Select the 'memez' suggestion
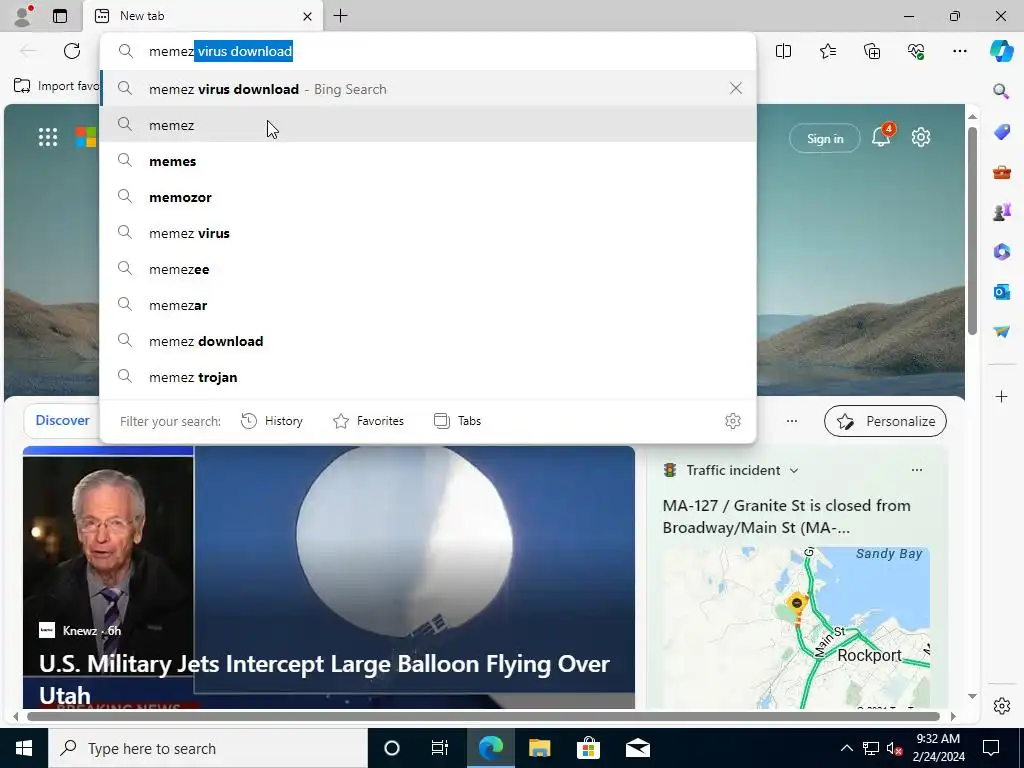1024x768 pixels. pos(428,125)
